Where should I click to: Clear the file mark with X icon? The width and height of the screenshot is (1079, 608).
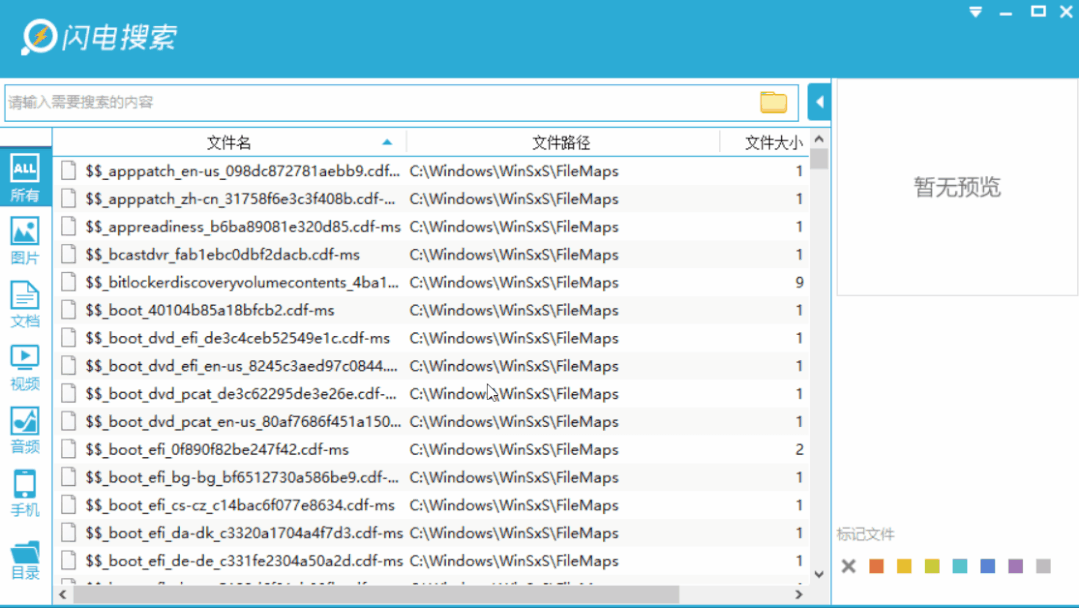click(848, 566)
